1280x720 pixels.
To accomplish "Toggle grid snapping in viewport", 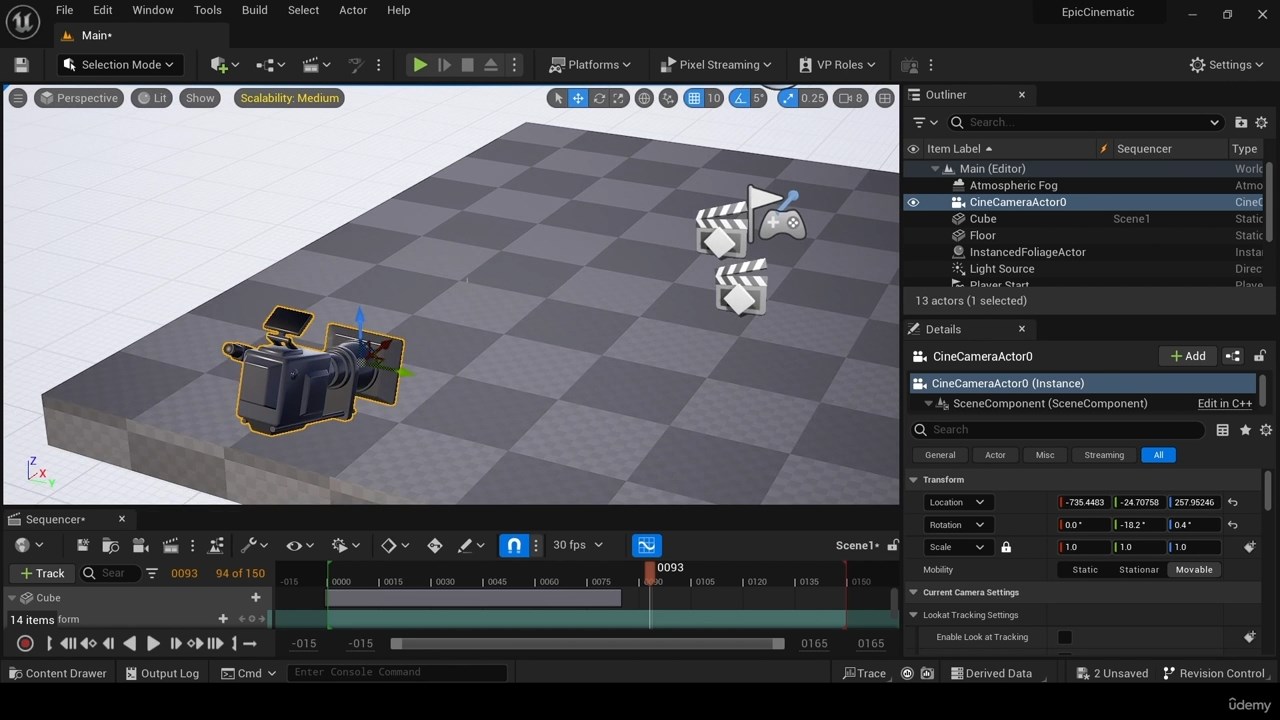I will [694, 98].
